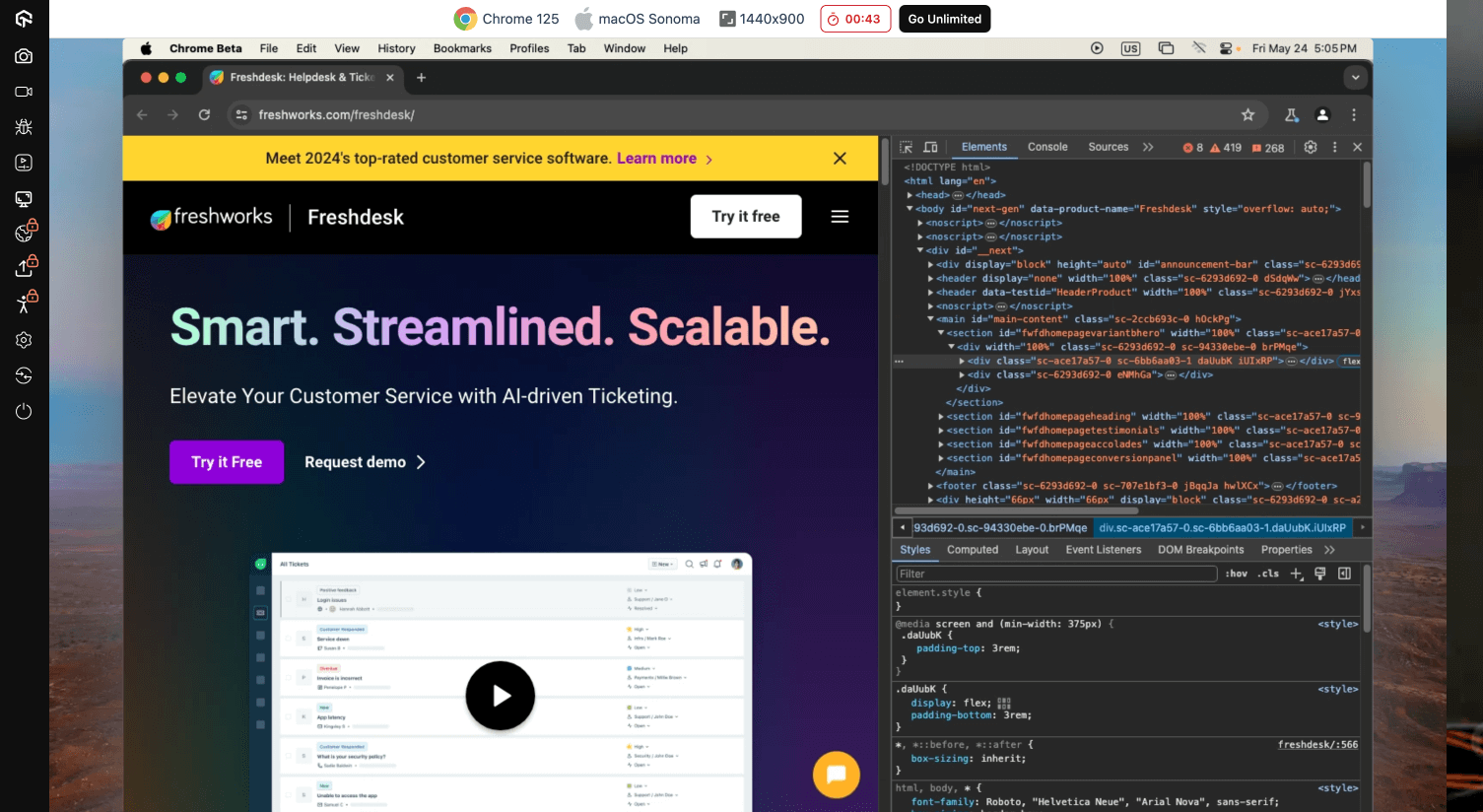Open the Computed styles tab

click(x=973, y=550)
